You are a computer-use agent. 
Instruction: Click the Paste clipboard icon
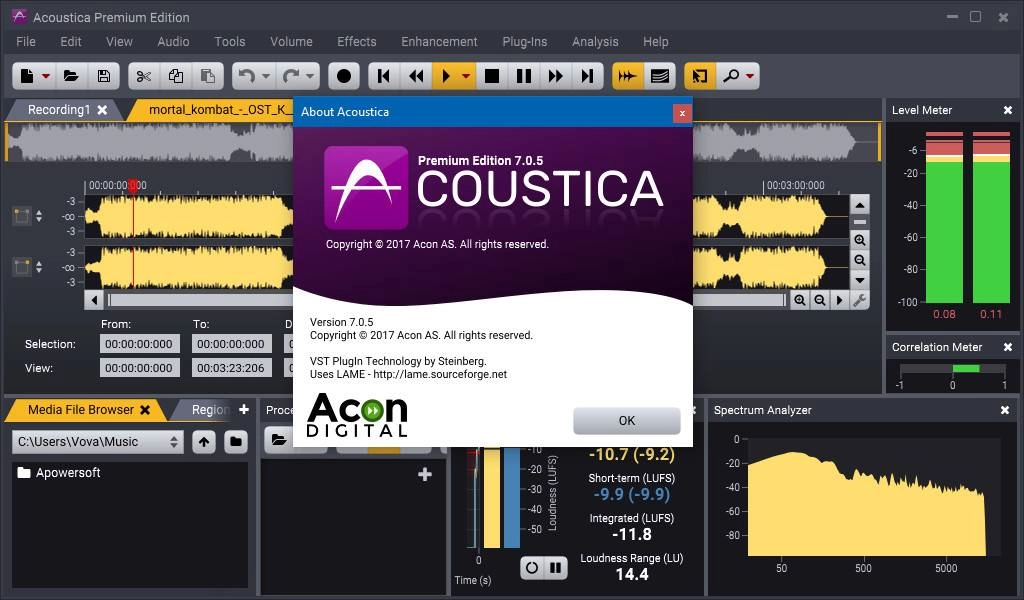[x=208, y=76]
